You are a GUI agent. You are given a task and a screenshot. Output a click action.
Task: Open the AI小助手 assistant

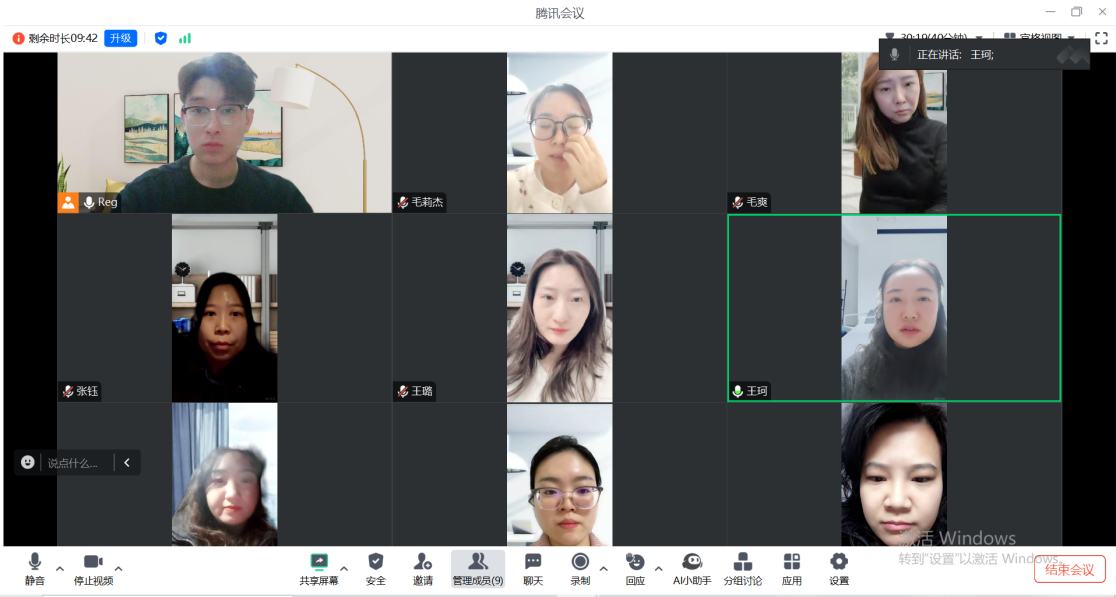(x=692, y=568)
